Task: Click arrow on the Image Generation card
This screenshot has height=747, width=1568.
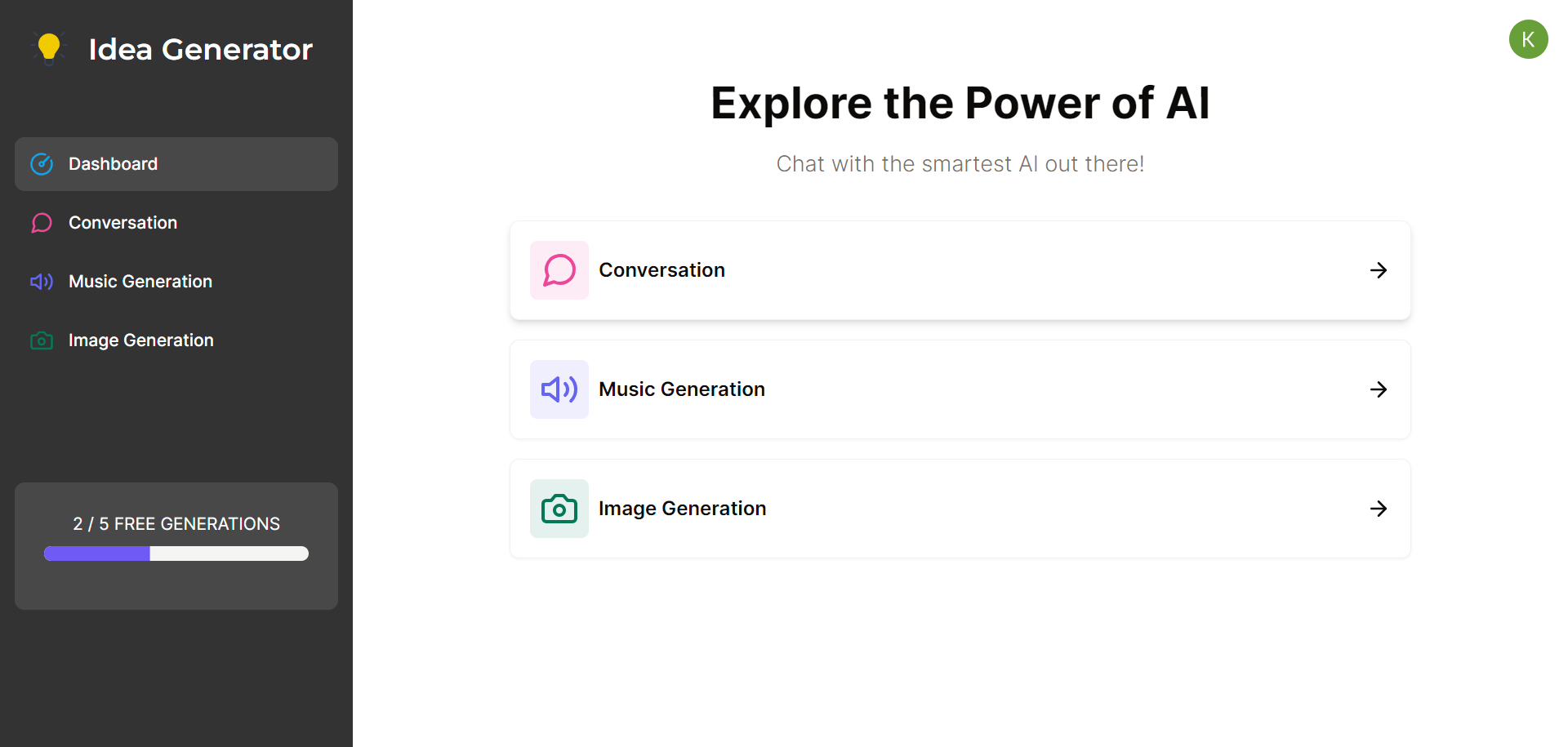Action: pos(1379,509)
